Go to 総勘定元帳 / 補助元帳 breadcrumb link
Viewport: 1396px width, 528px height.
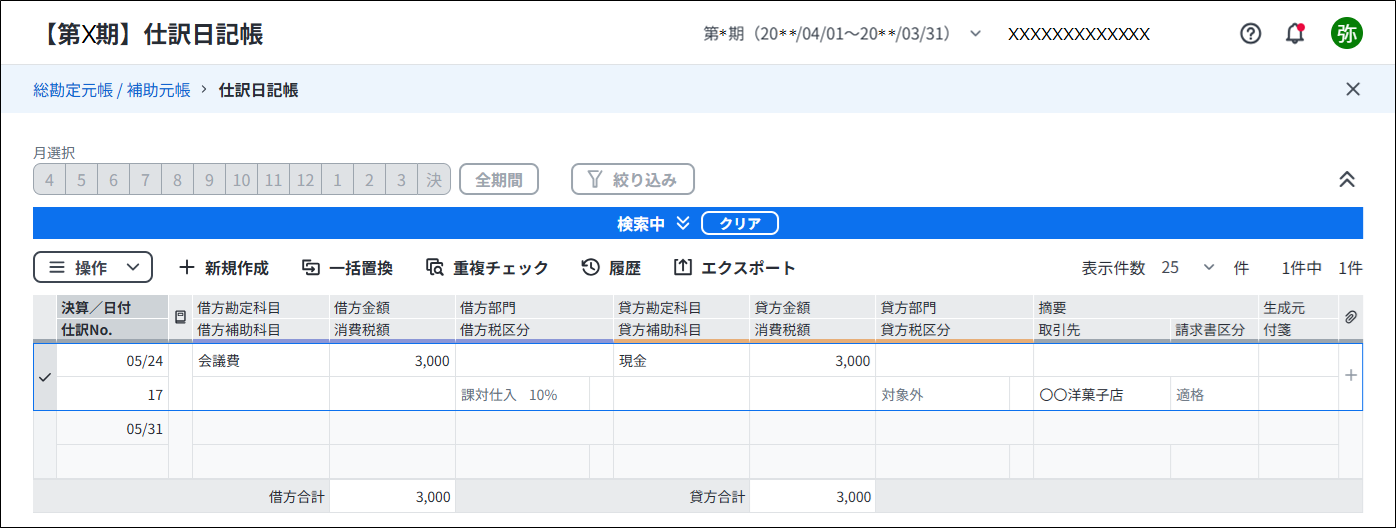click(112, 90)
